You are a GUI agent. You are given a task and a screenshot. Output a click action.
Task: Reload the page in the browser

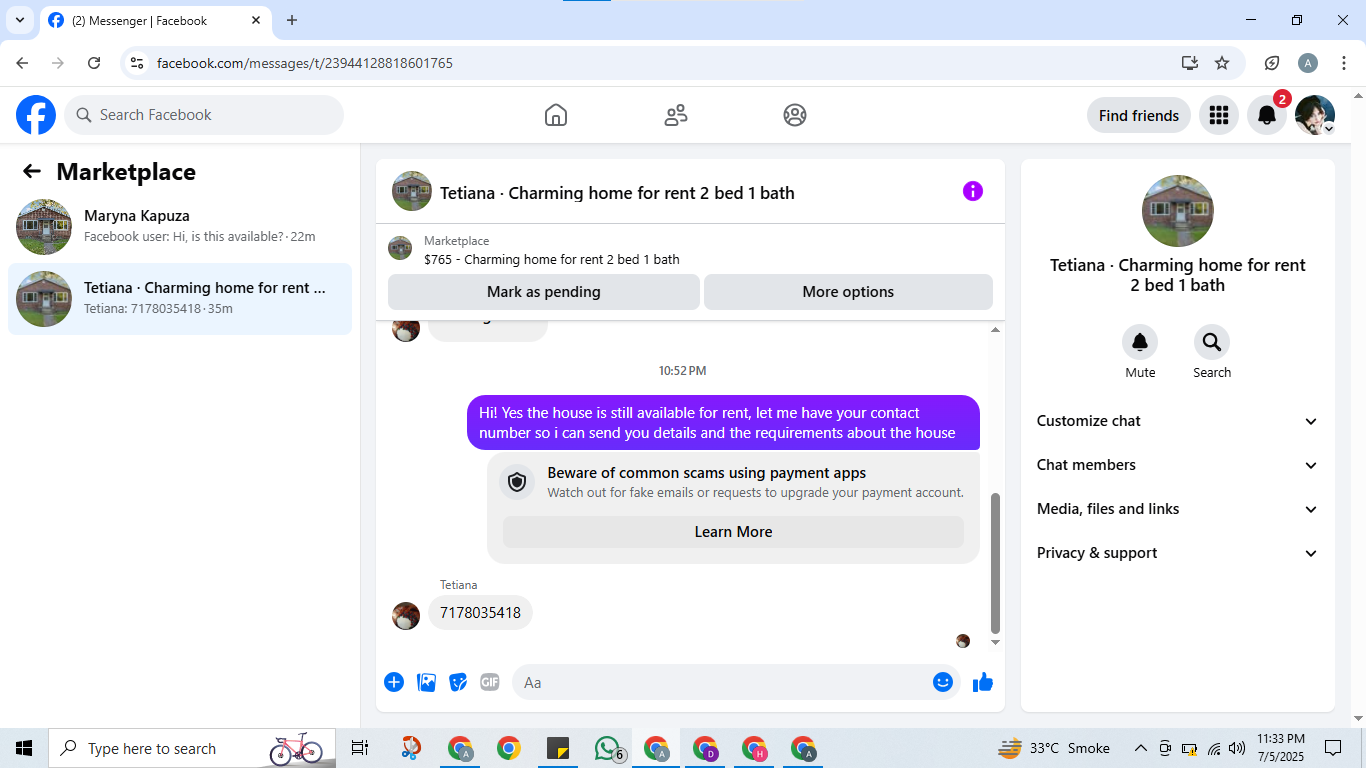94,63
